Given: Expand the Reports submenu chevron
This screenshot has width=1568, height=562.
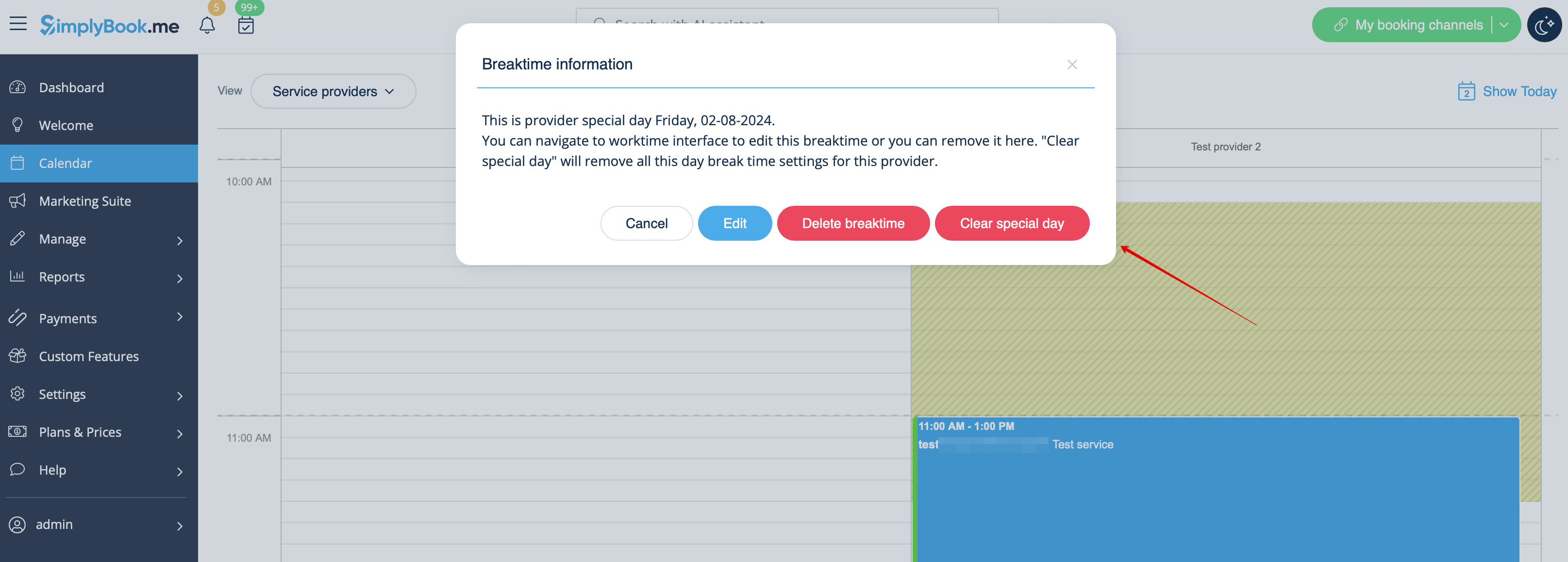Looking at the screenshot, I should click(x=180, y=278).
